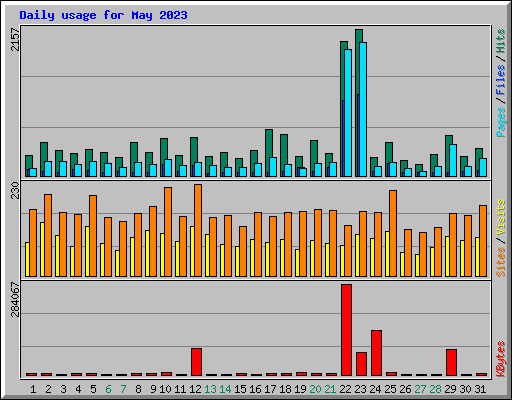Click the day 22 red KBytes bar

coord(346,330)
